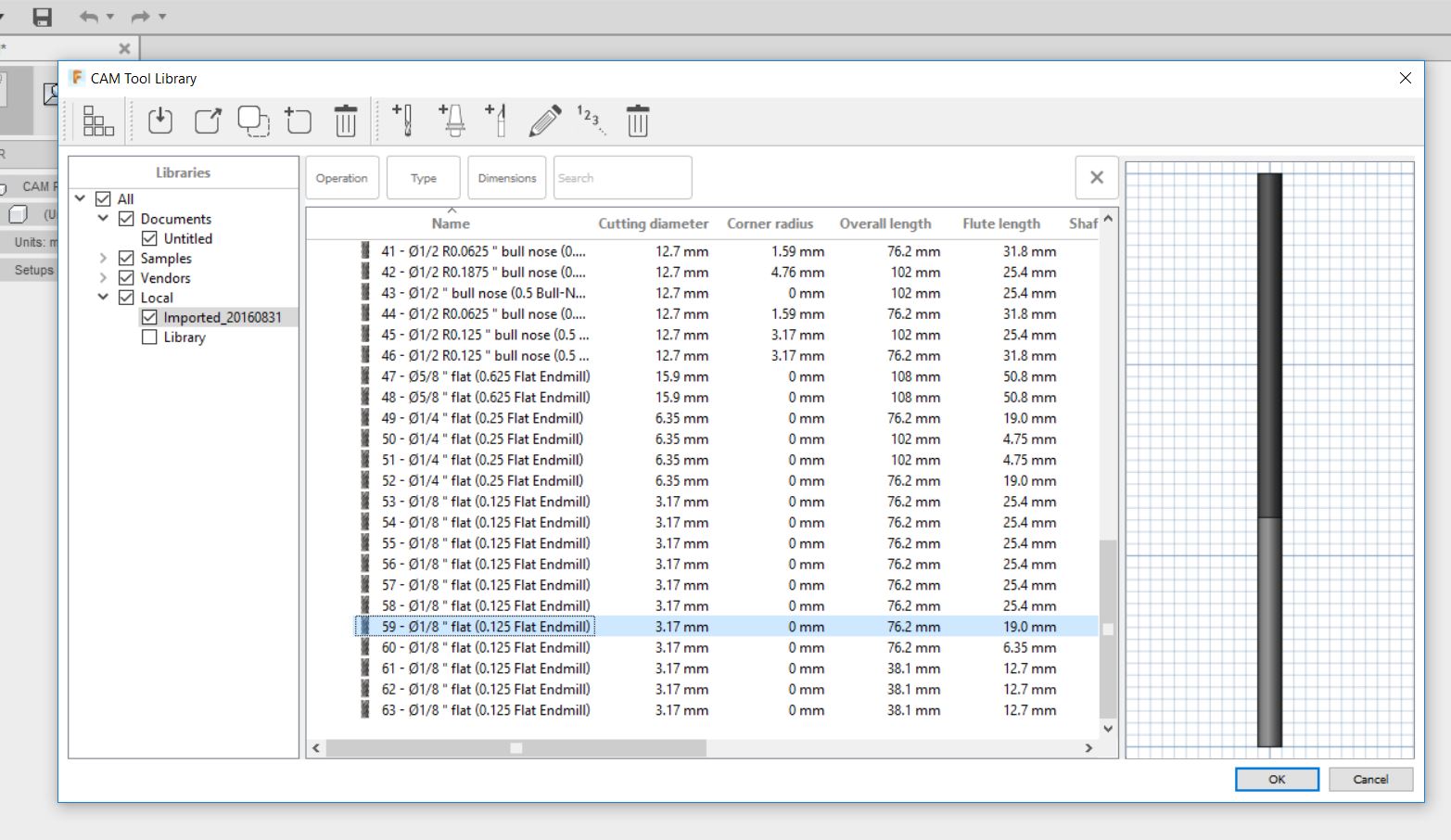Screen dimensions: 1451x840
Task: Open the Type filter dropdown
Action: tap(423, 177)
